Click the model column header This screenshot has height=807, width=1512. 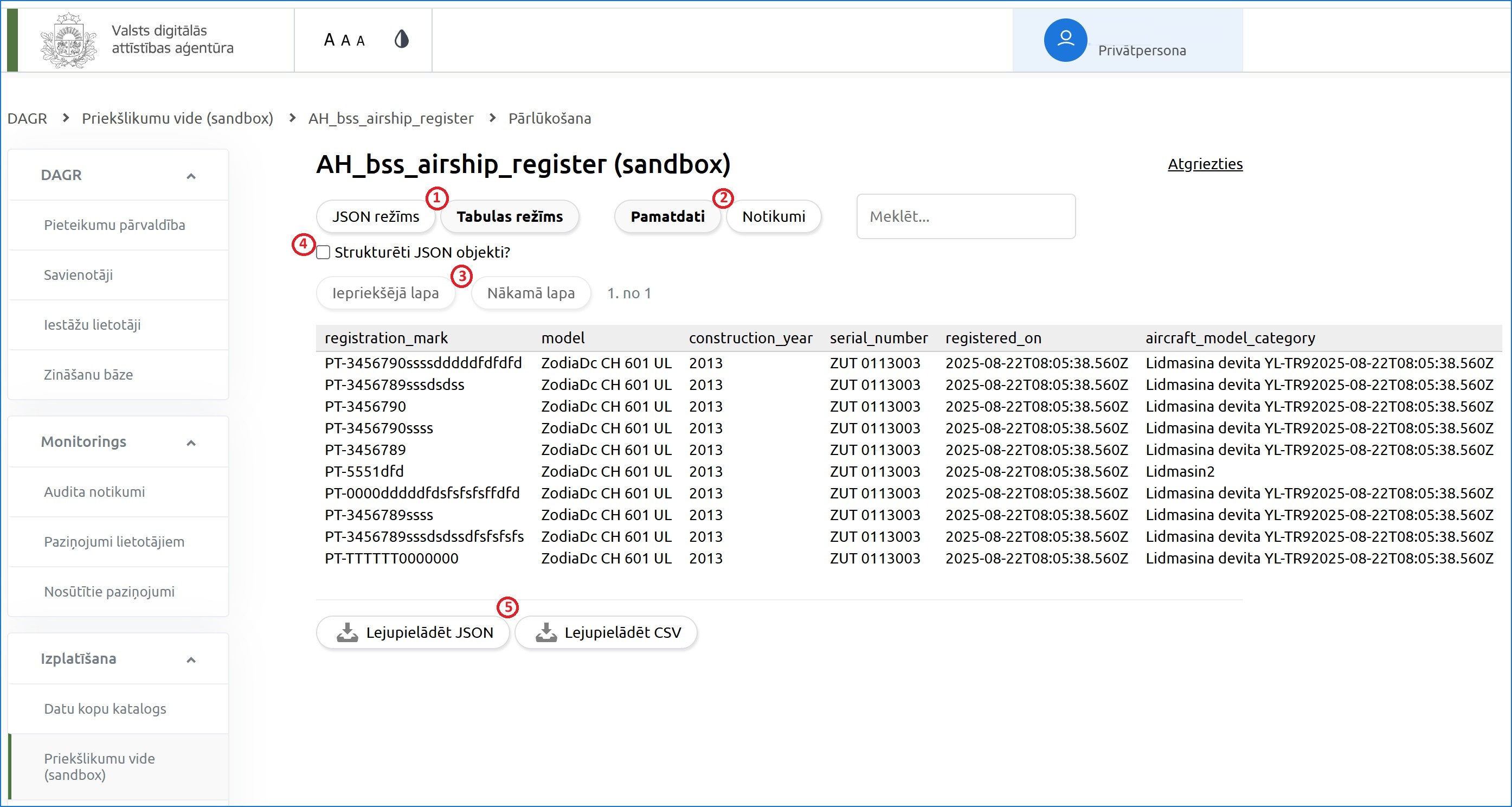pos(563,338)
